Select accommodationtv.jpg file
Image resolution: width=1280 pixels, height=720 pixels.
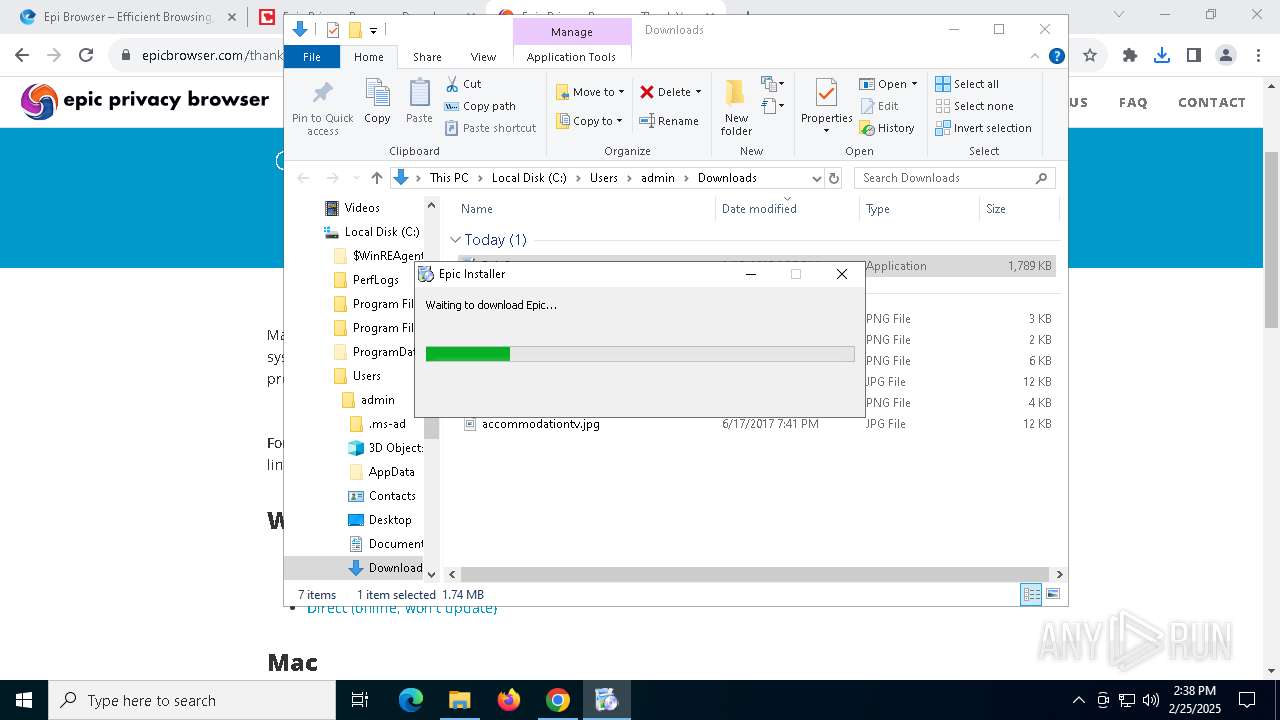click(541, 424)
